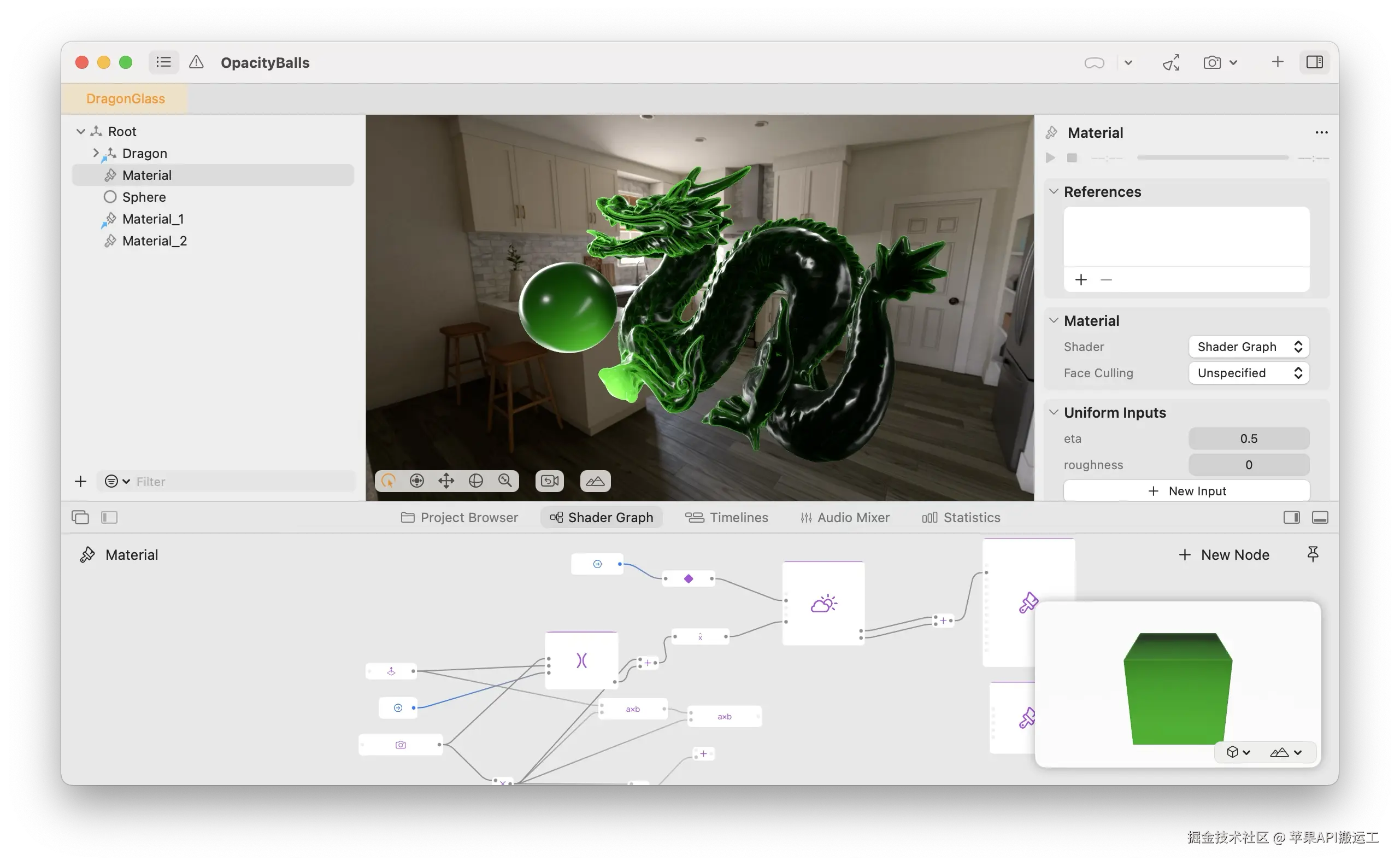1400x866 pixels.
Task: Click the move/pan arrows tool
Action: point(446,481)
